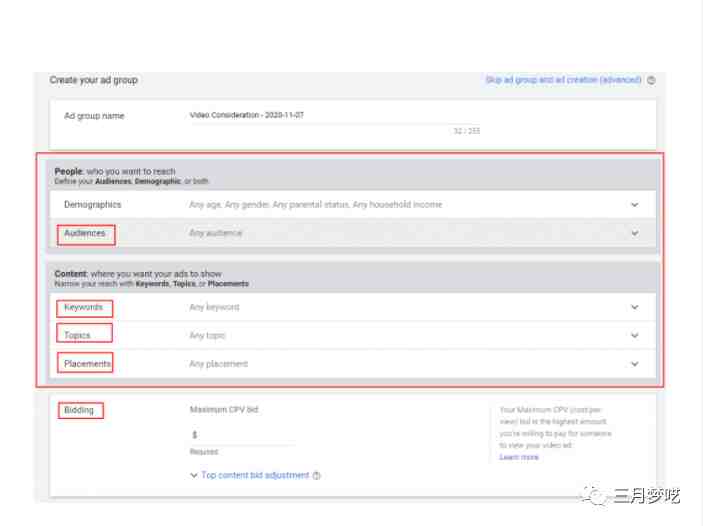Expand Top content bid adjustment chevron

pos(194,475)
